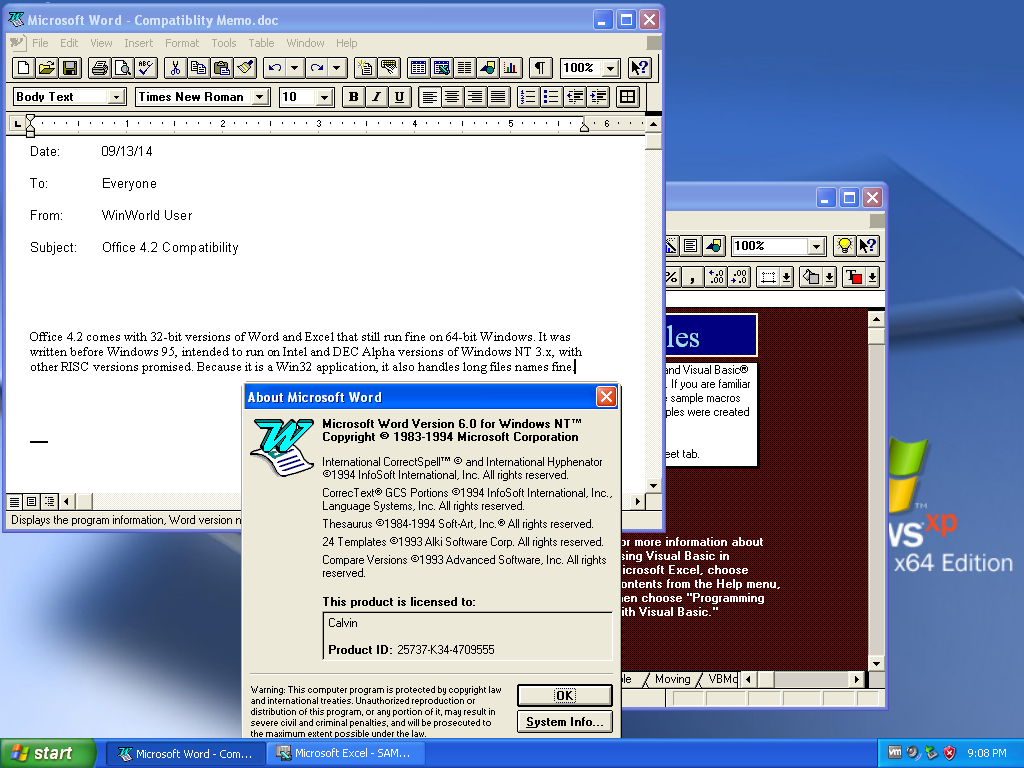The height and width of the screenshot is (768, 1024).
Task: Expand Excel Borders palette arrow
Action: click(787, 277)
